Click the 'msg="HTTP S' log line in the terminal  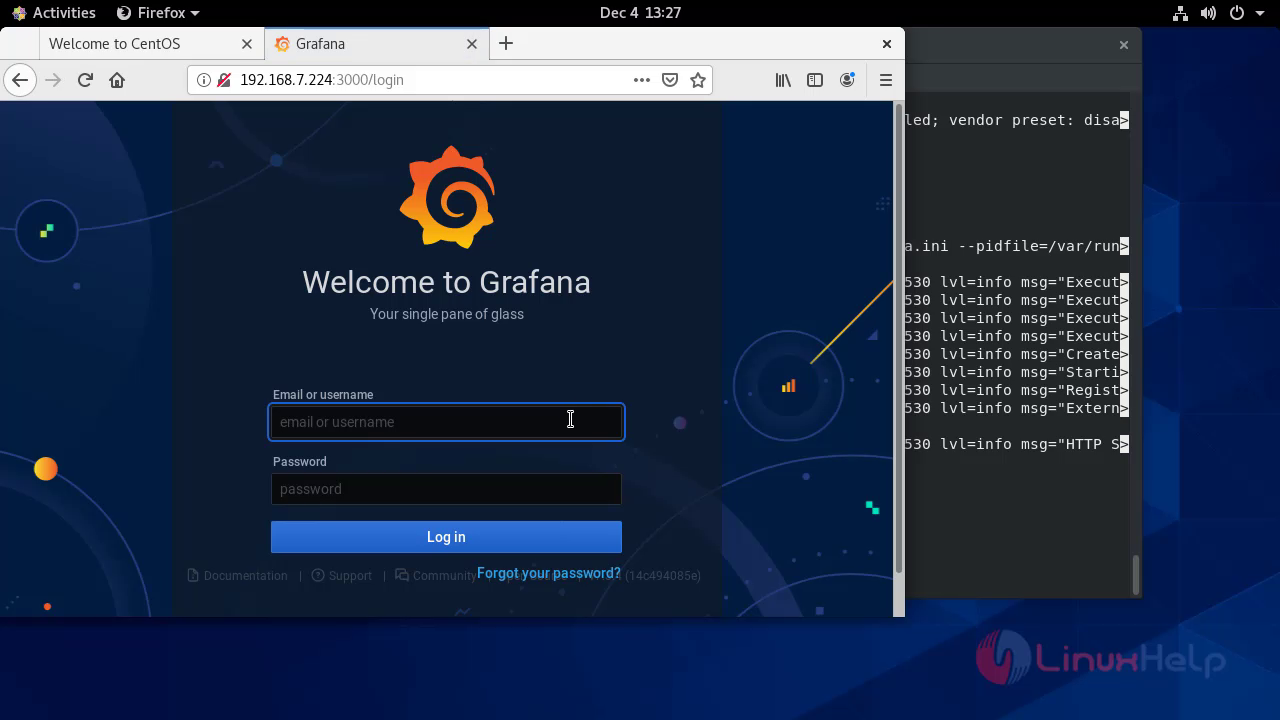(1016, 444)
